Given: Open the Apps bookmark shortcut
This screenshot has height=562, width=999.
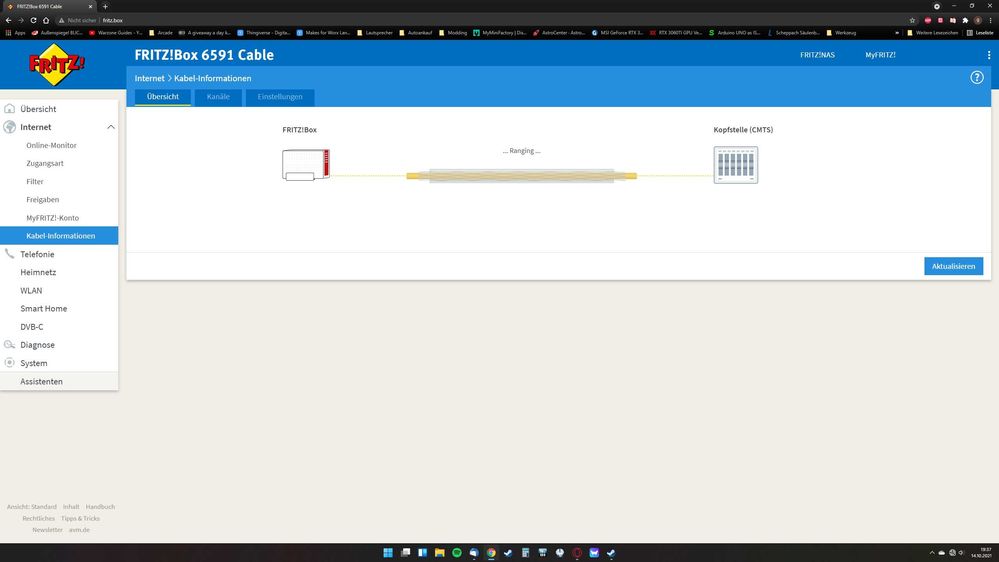Looking at the screenshot, I should coord(15,32).
